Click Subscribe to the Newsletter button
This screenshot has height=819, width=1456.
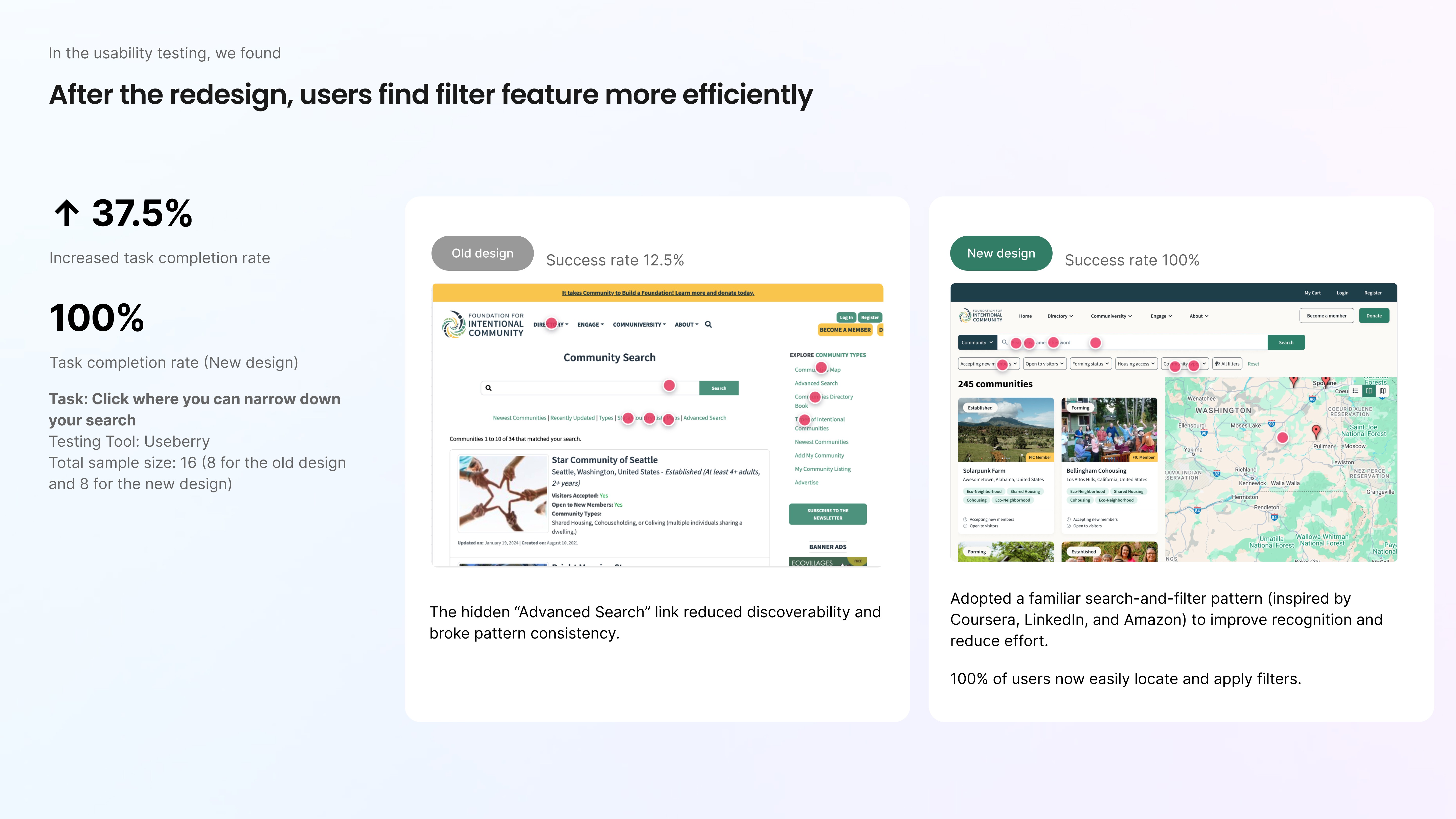[x=828, y=514]
